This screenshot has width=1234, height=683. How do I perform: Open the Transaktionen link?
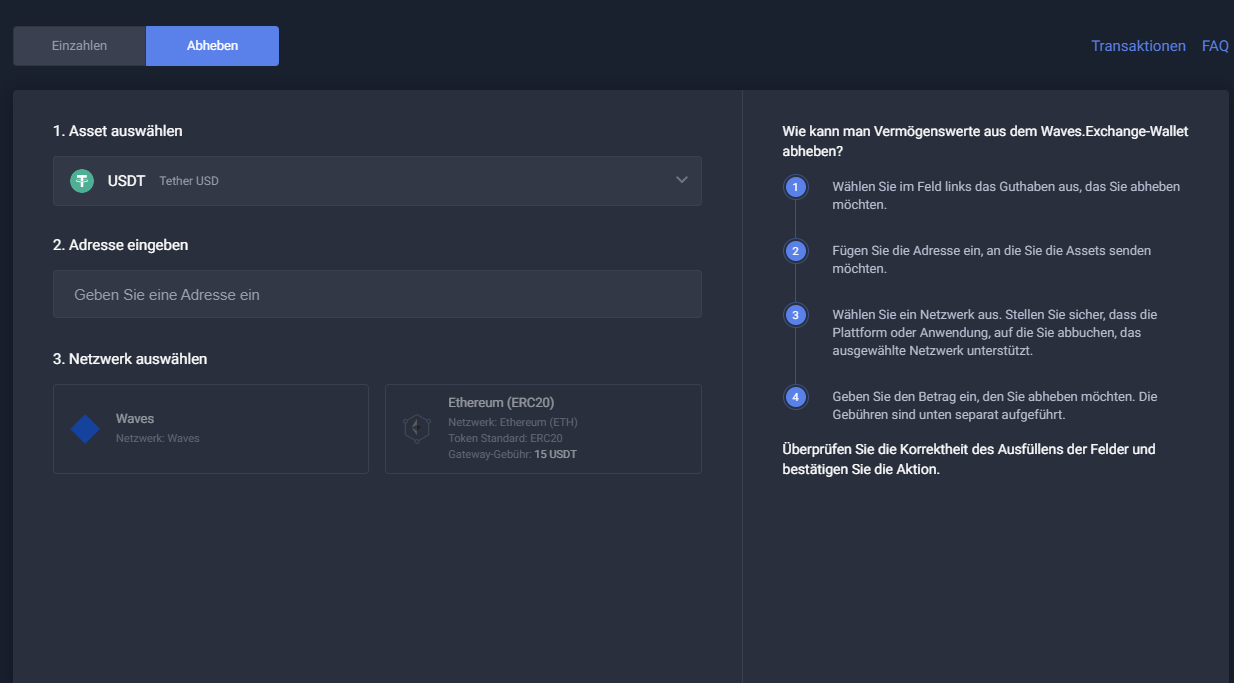tap(1138, 46)
